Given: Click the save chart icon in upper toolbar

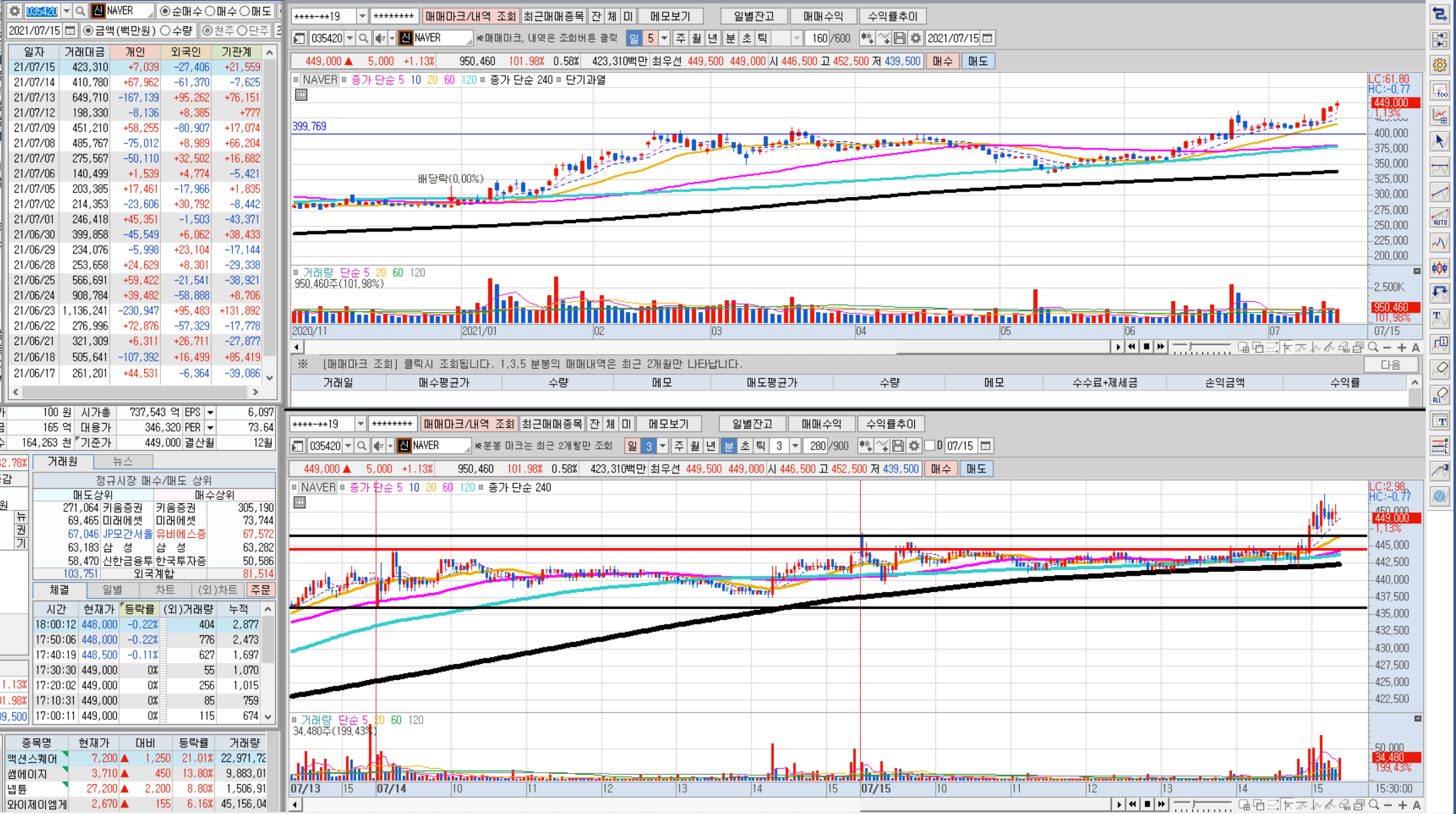Looking at the screenshot, I should [899, 39].
